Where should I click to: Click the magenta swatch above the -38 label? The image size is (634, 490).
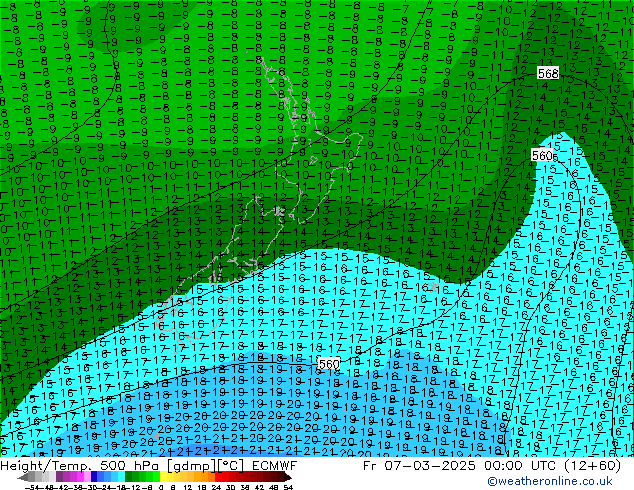click(x=80, y=478)
